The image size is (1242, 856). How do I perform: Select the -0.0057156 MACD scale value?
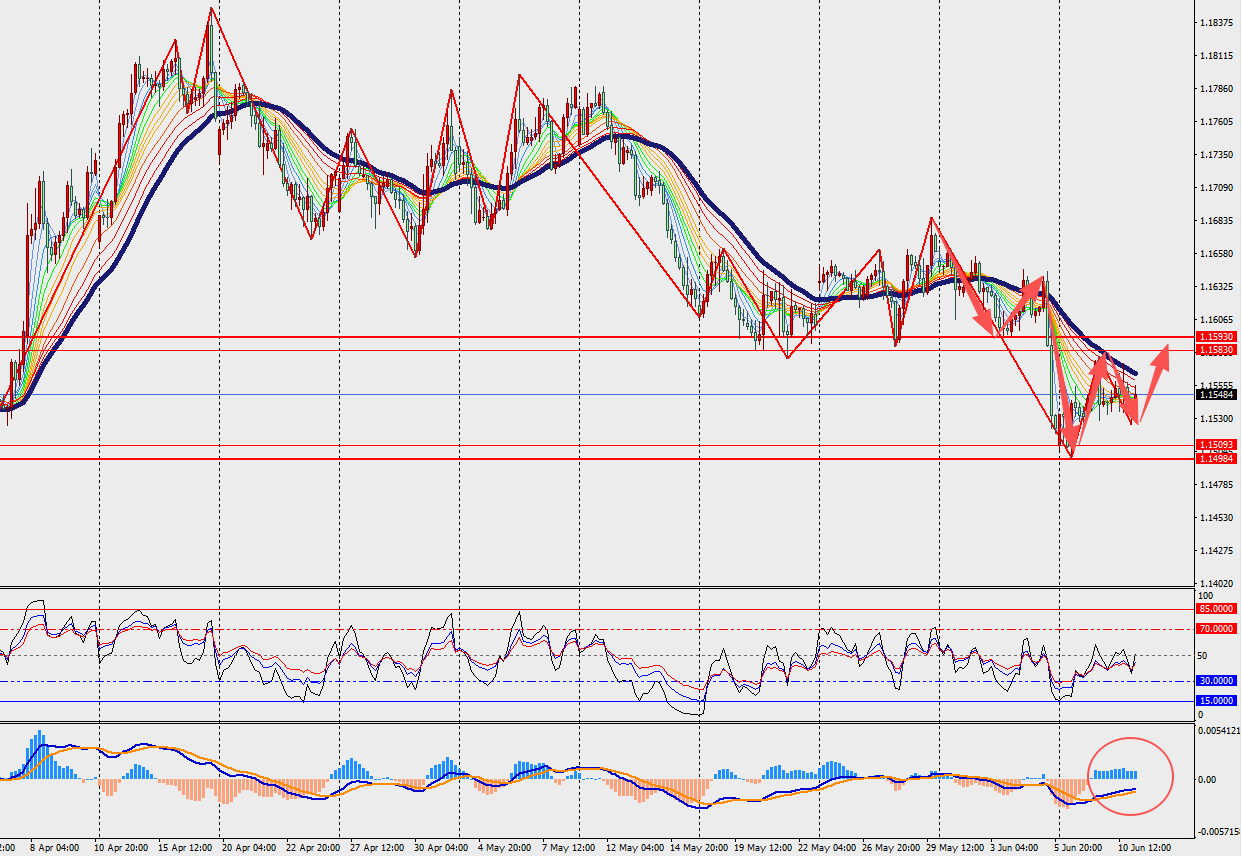point(1218,831)
